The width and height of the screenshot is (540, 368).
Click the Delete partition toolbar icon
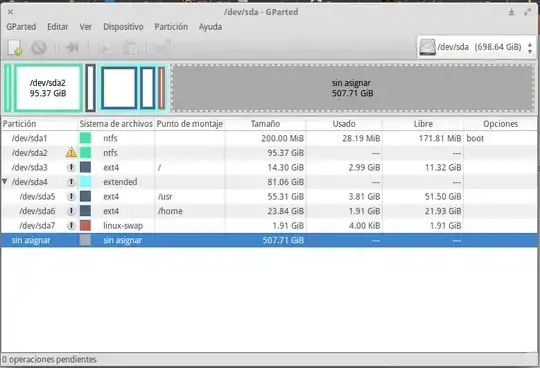39,47
